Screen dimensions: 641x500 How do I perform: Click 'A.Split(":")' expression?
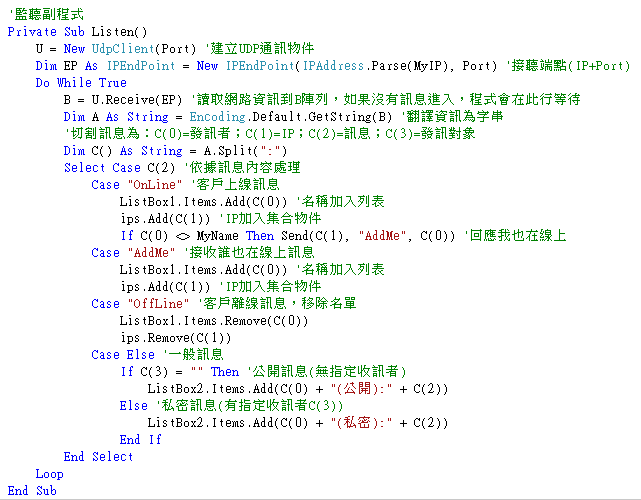coord(245,151)
